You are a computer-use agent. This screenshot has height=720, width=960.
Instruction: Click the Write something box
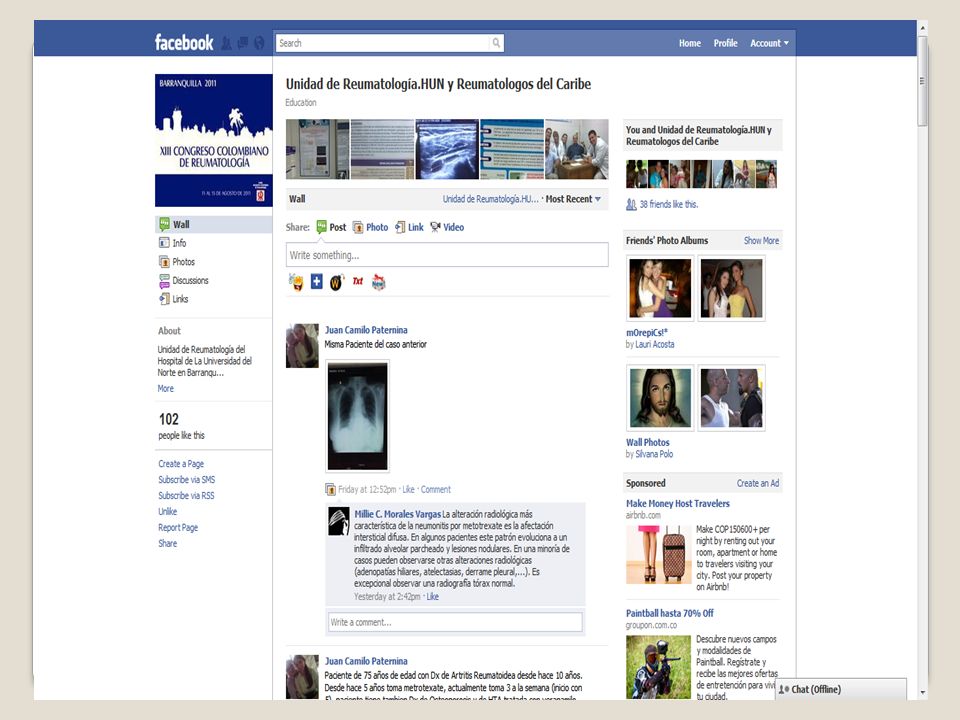click(447, 255)
